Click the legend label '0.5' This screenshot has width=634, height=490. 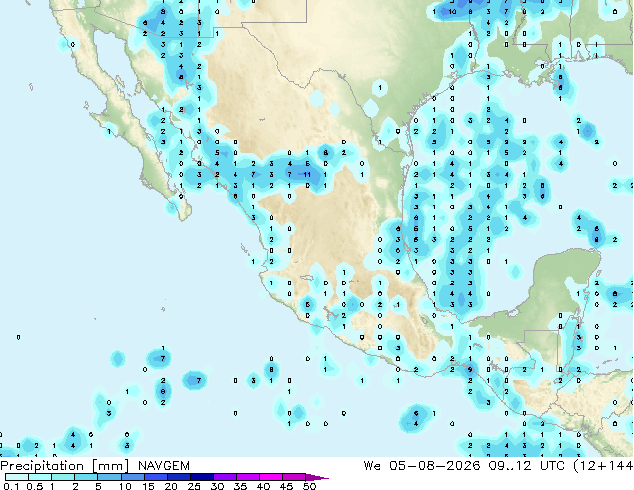click(35, 486)
